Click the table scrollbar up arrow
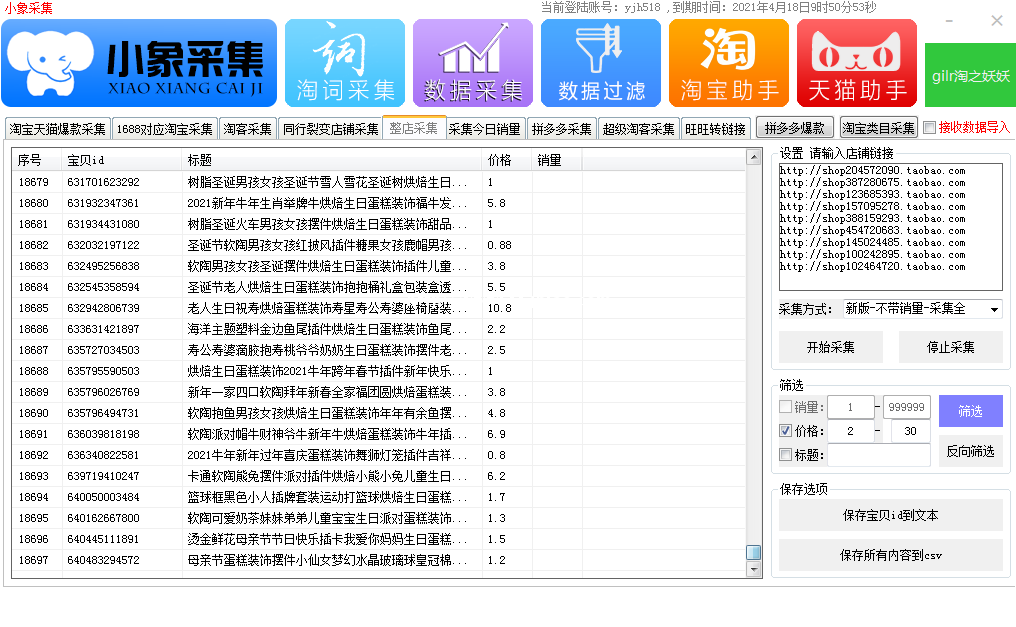The height and width of the screenshot is (627, 1016). (754, 157)
